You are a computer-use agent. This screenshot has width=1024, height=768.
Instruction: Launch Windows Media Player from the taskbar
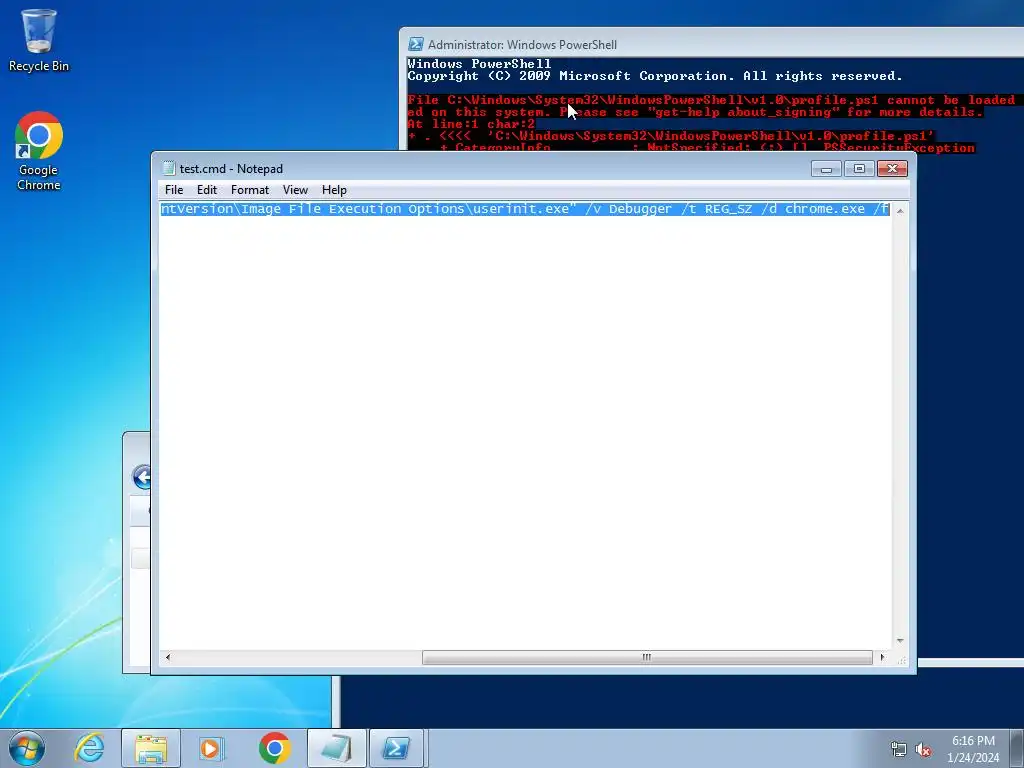(x=212, y=748)
